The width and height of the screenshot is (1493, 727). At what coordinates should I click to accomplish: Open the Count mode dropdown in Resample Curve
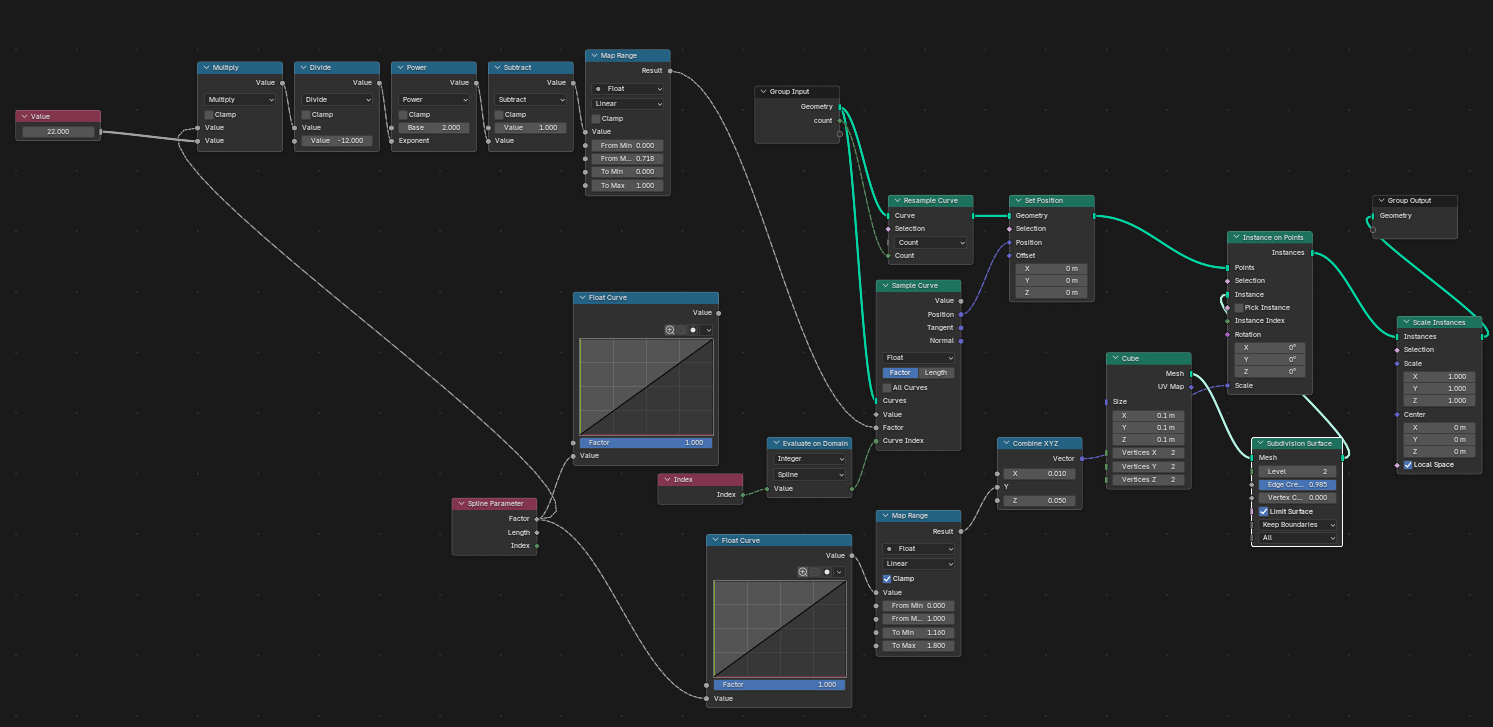point(930,243)
